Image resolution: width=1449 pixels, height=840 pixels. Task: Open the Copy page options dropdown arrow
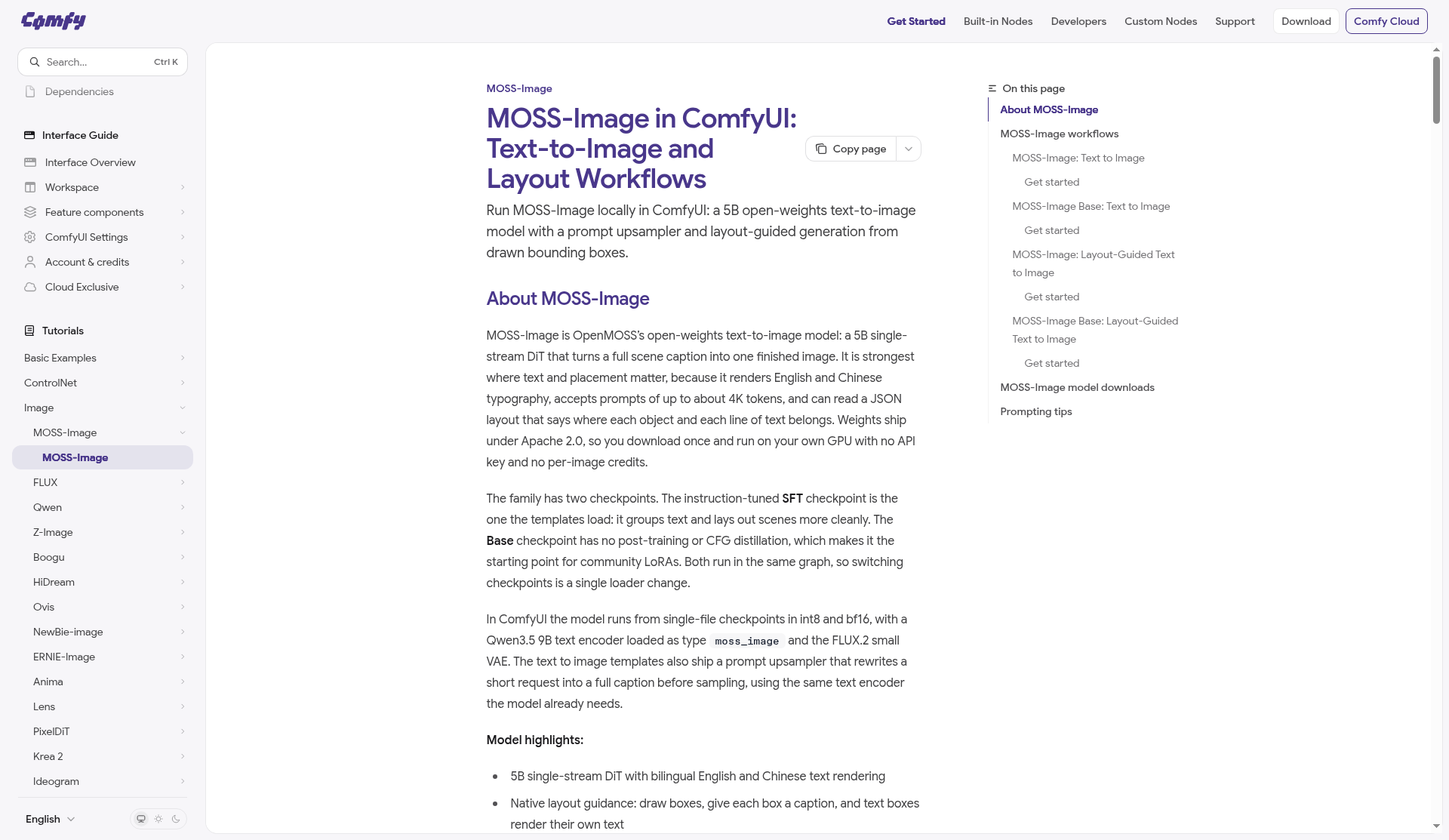pos(909,149)
